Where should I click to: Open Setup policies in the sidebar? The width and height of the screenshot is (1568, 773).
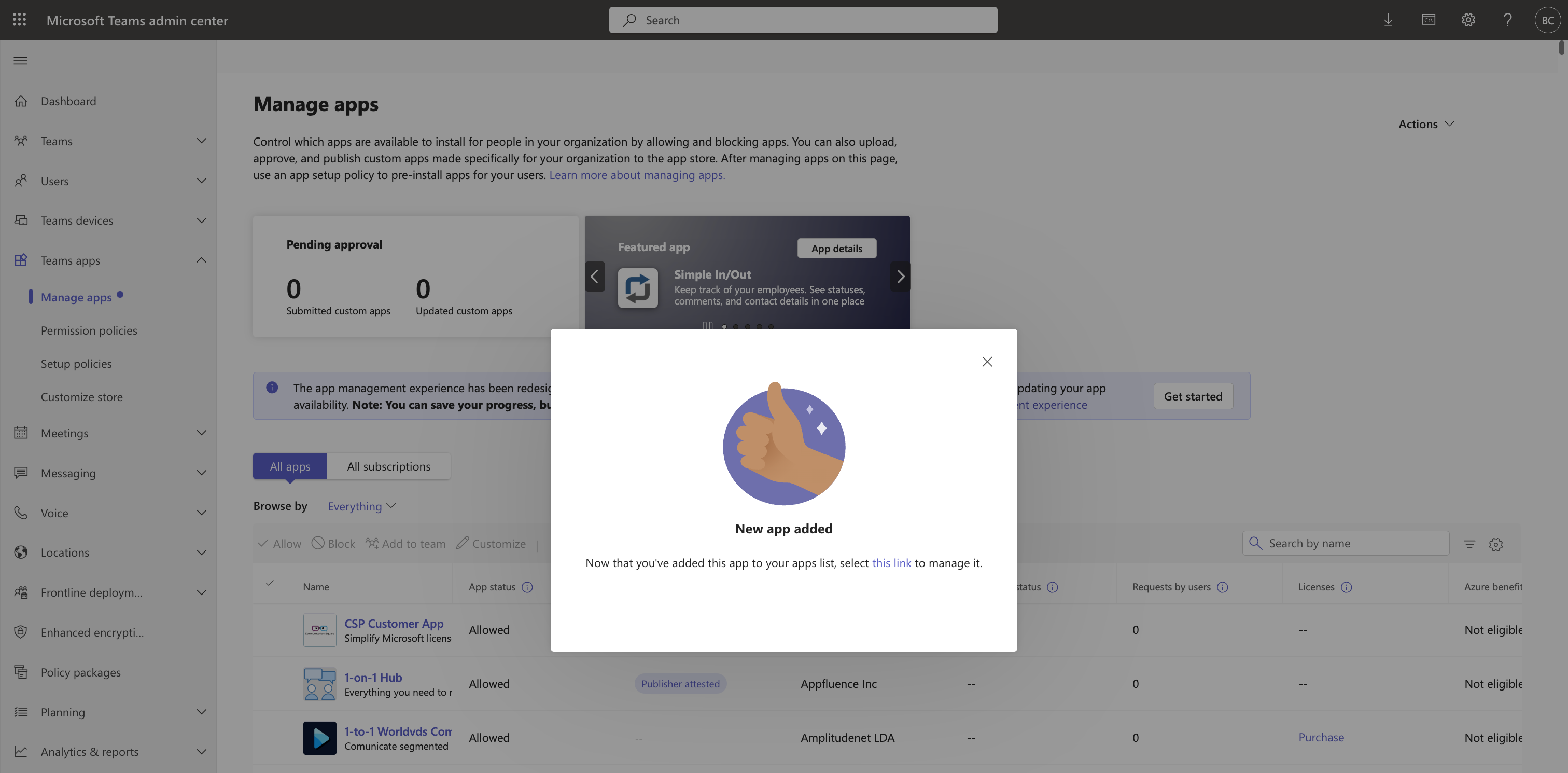tap(76, 364)
